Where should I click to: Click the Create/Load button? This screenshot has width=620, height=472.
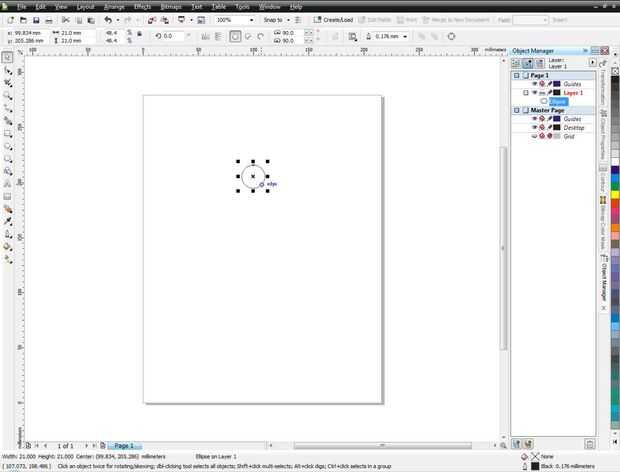pos(333,20)
